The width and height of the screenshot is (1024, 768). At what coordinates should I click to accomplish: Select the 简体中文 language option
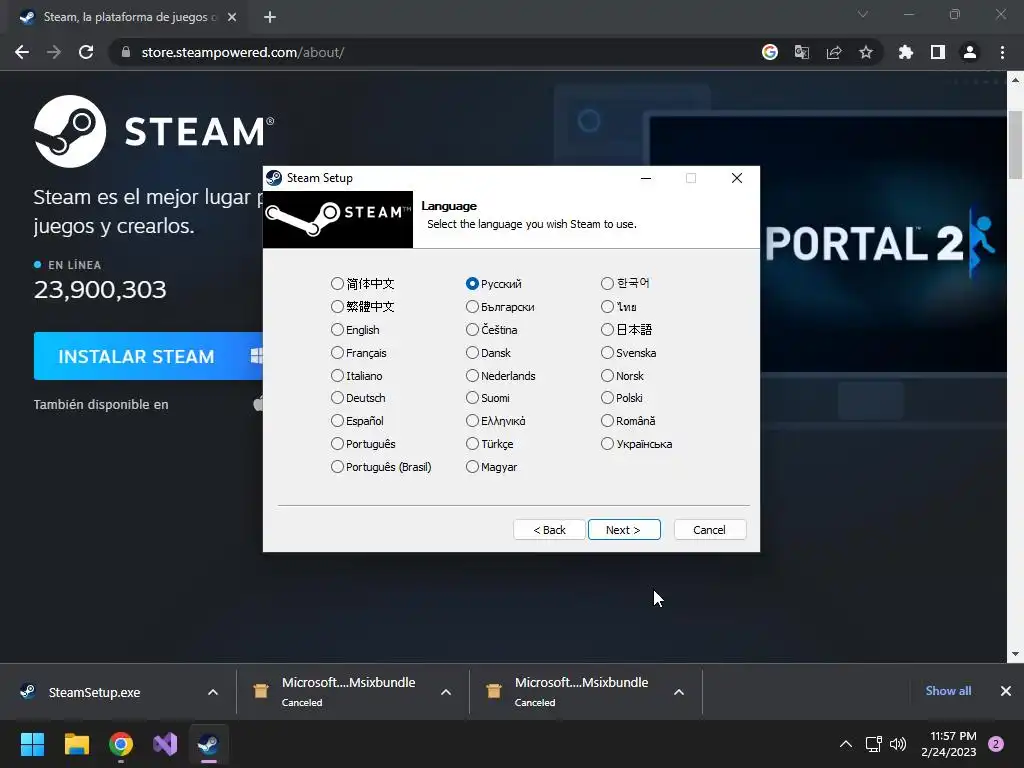coord(362,283)
